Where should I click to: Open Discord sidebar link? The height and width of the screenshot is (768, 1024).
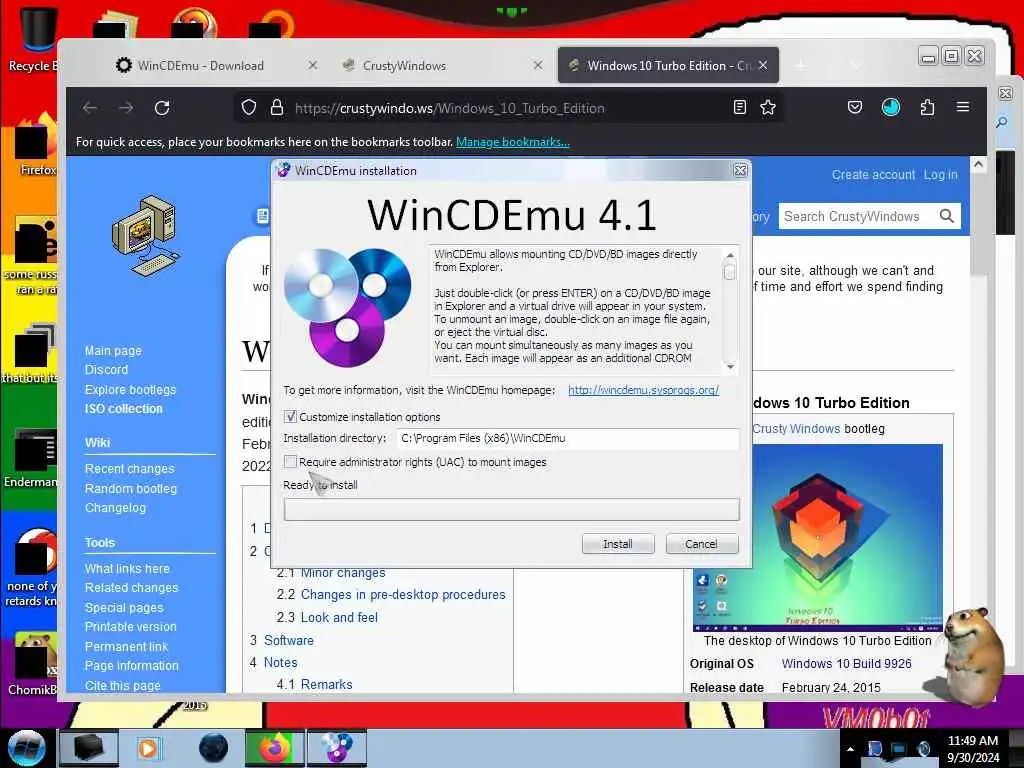click(106, 370)
